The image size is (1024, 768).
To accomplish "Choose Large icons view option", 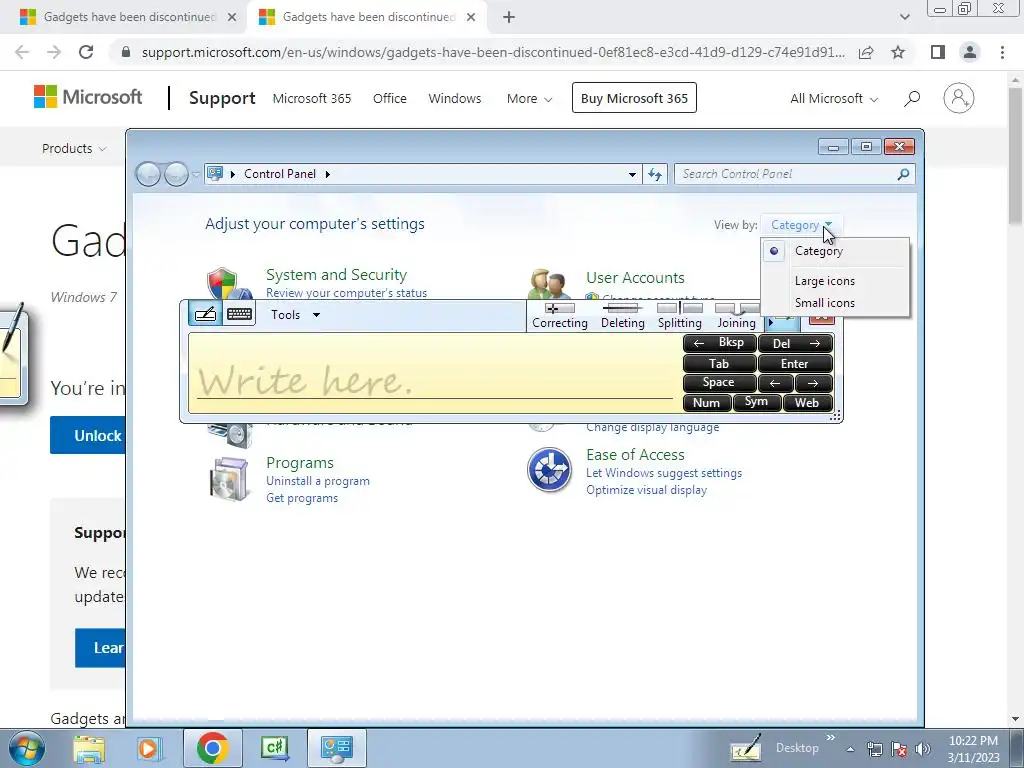I will point(835,281).
